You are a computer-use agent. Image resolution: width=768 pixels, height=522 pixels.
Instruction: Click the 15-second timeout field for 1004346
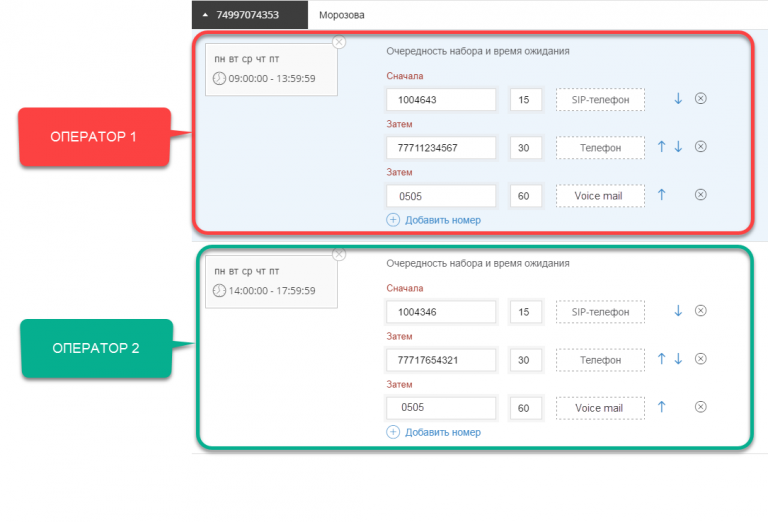click(524, 311)
